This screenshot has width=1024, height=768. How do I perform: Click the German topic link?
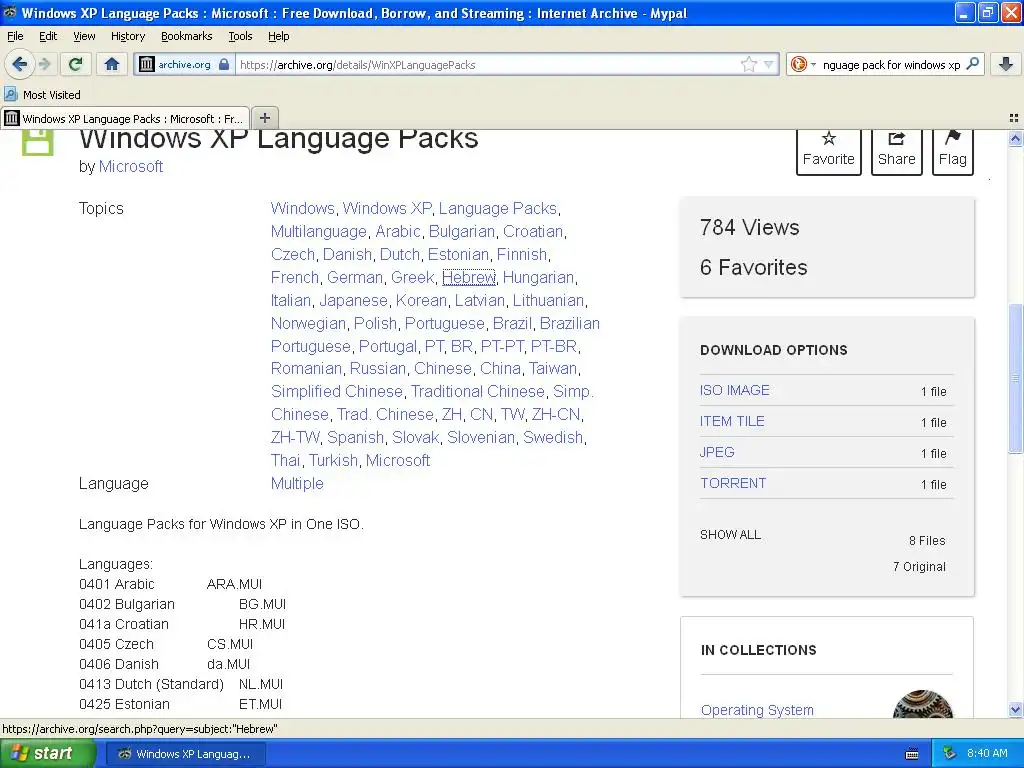(x=355, y=278)
